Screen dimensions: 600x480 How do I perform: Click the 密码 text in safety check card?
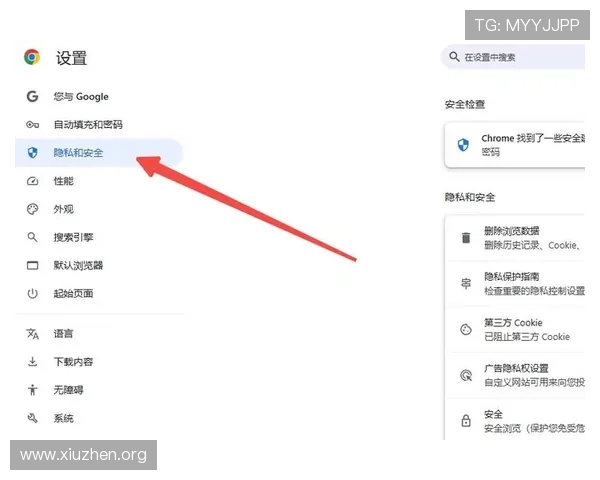tap(491, 152)
